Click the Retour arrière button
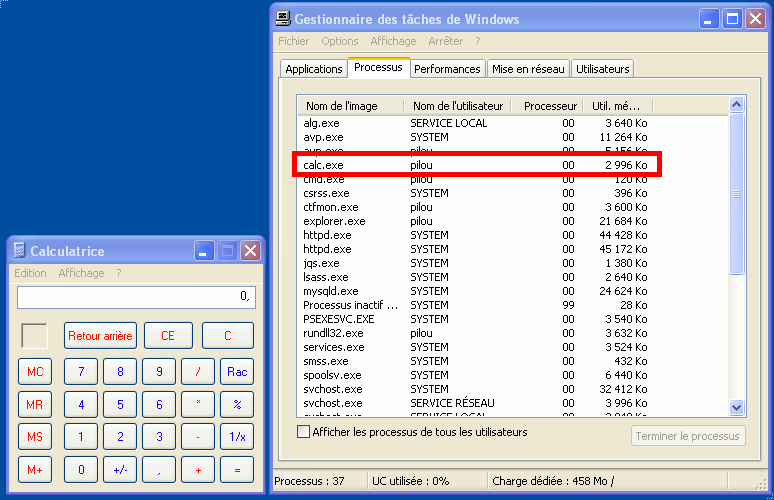Image resolution: width=774 pixels, height=500 pixels. pos(100,336)
